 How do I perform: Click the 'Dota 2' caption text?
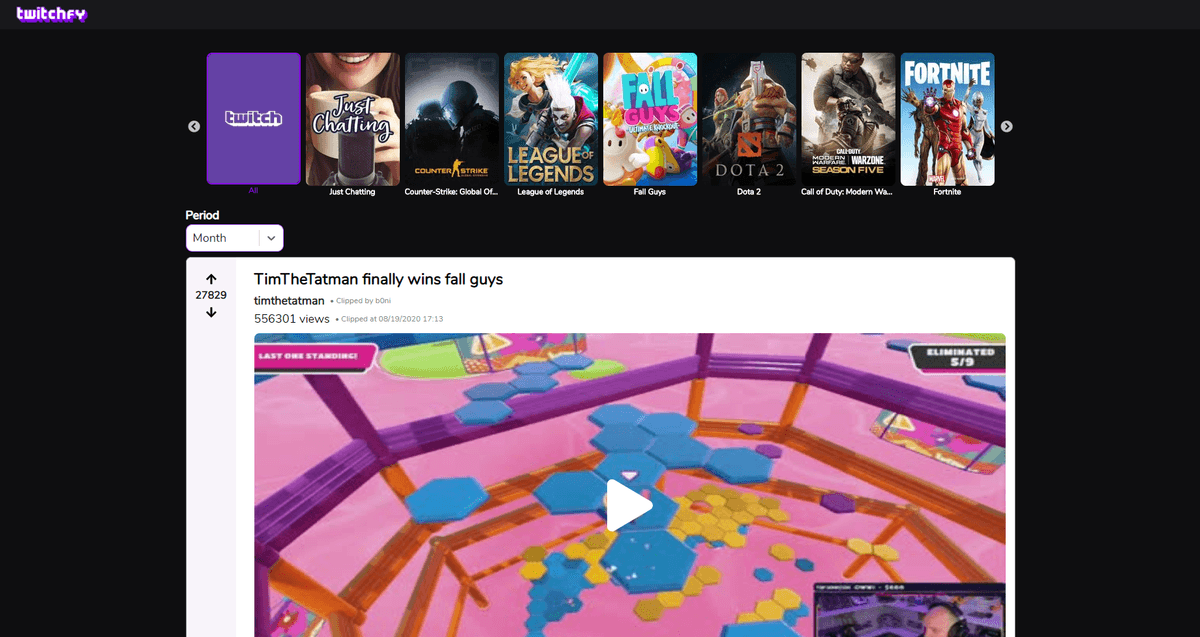[749, 192]
